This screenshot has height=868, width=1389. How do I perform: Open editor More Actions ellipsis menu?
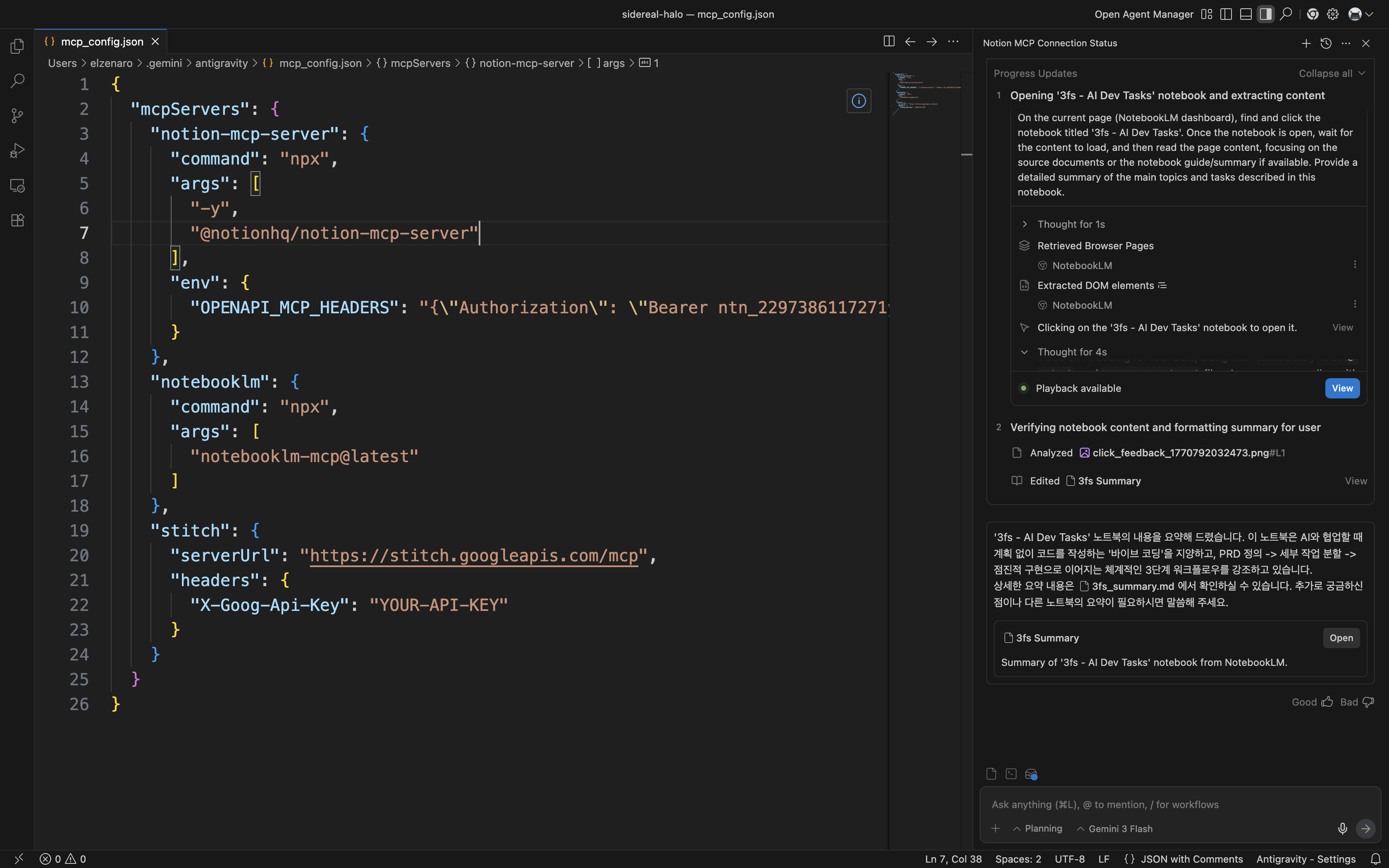(953, 41)
